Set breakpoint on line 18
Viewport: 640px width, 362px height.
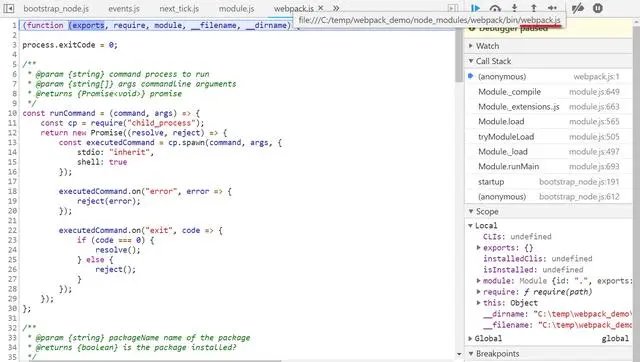(12, 191)
